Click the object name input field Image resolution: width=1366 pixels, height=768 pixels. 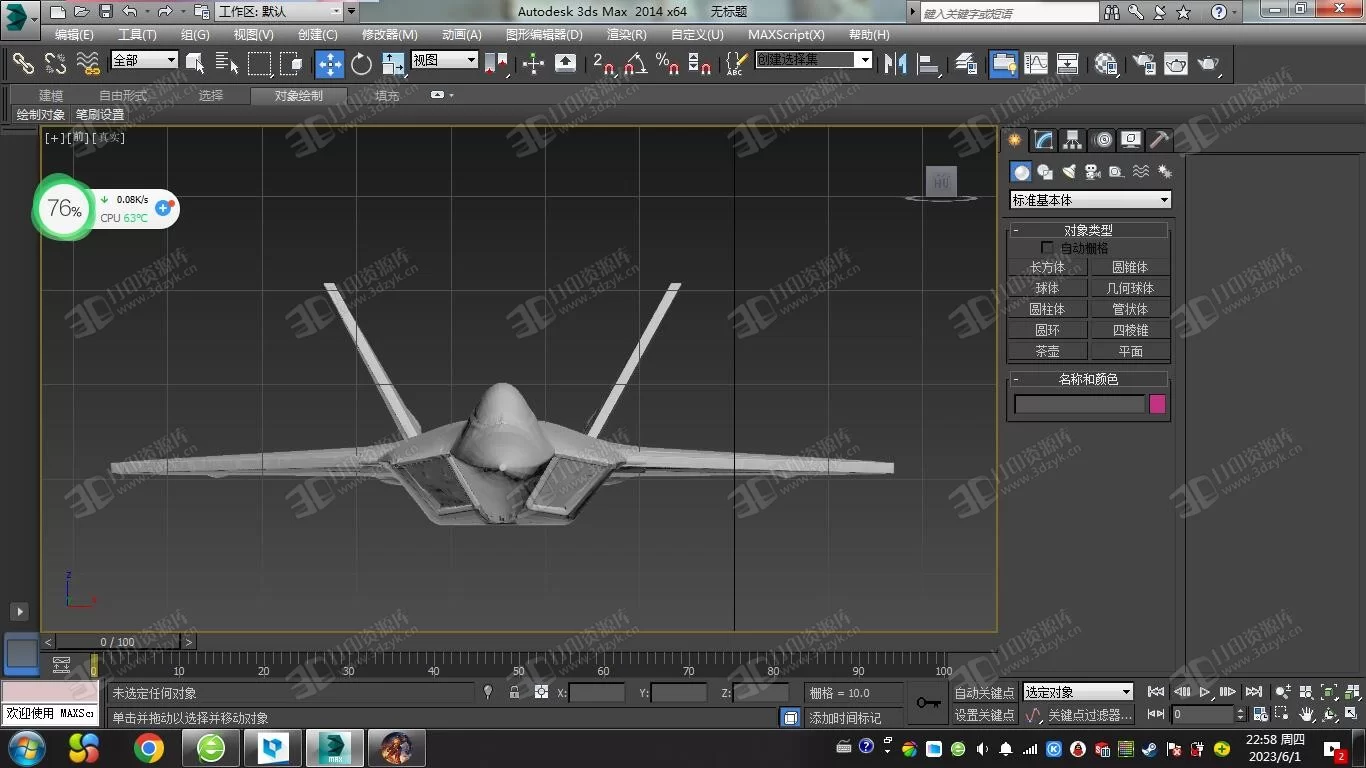1079,404
